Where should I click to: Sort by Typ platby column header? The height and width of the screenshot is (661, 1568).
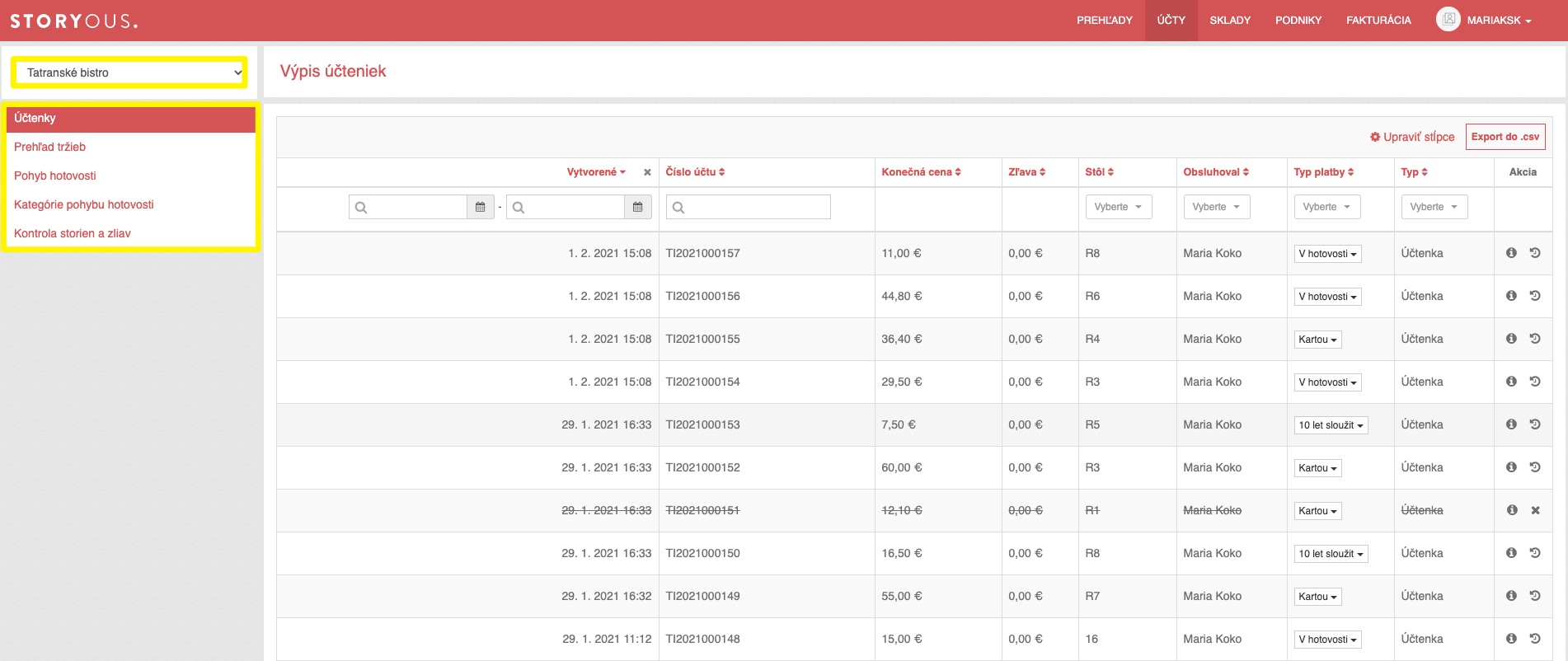(1323, 172)
